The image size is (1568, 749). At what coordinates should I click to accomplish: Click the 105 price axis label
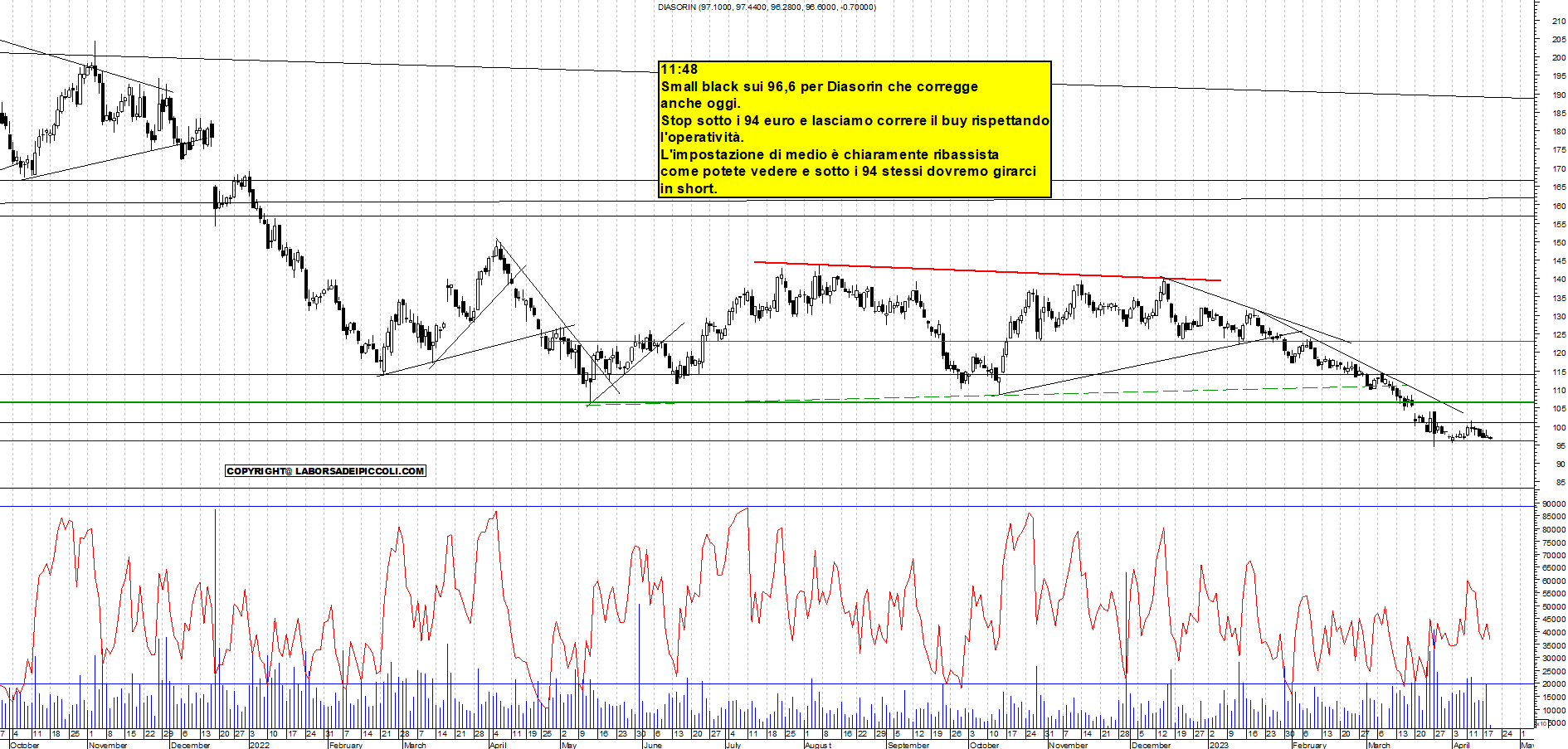coord(1559,409)
